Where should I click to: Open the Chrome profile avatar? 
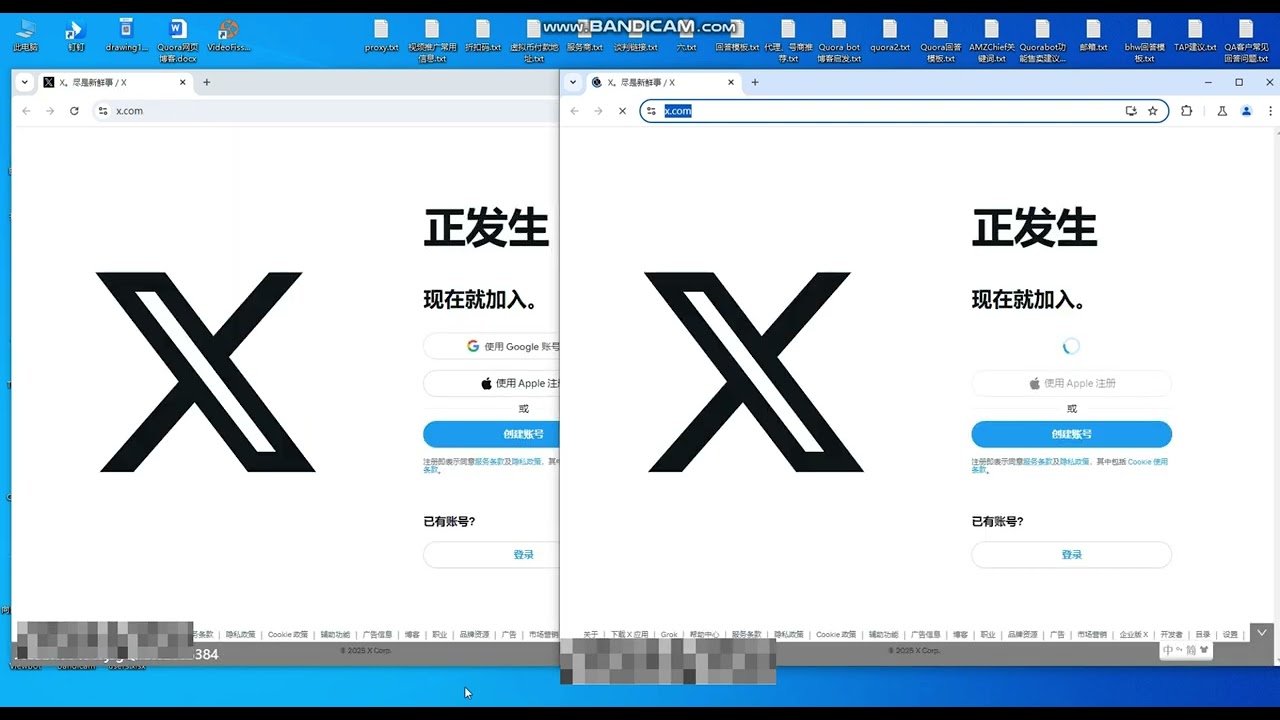coord(1246,111)
